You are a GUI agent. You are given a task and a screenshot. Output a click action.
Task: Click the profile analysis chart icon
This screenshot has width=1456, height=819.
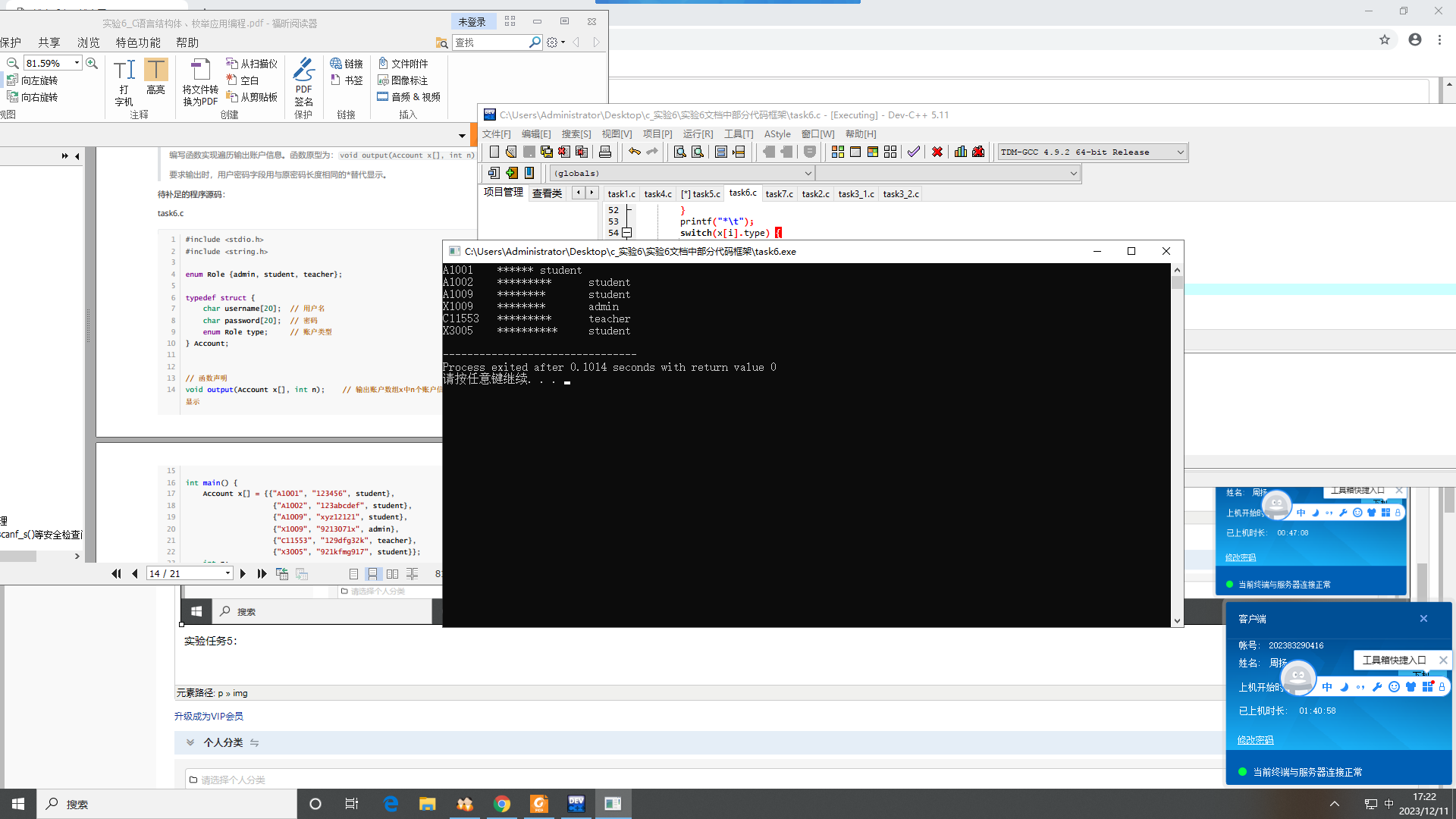tap(960, 152)
